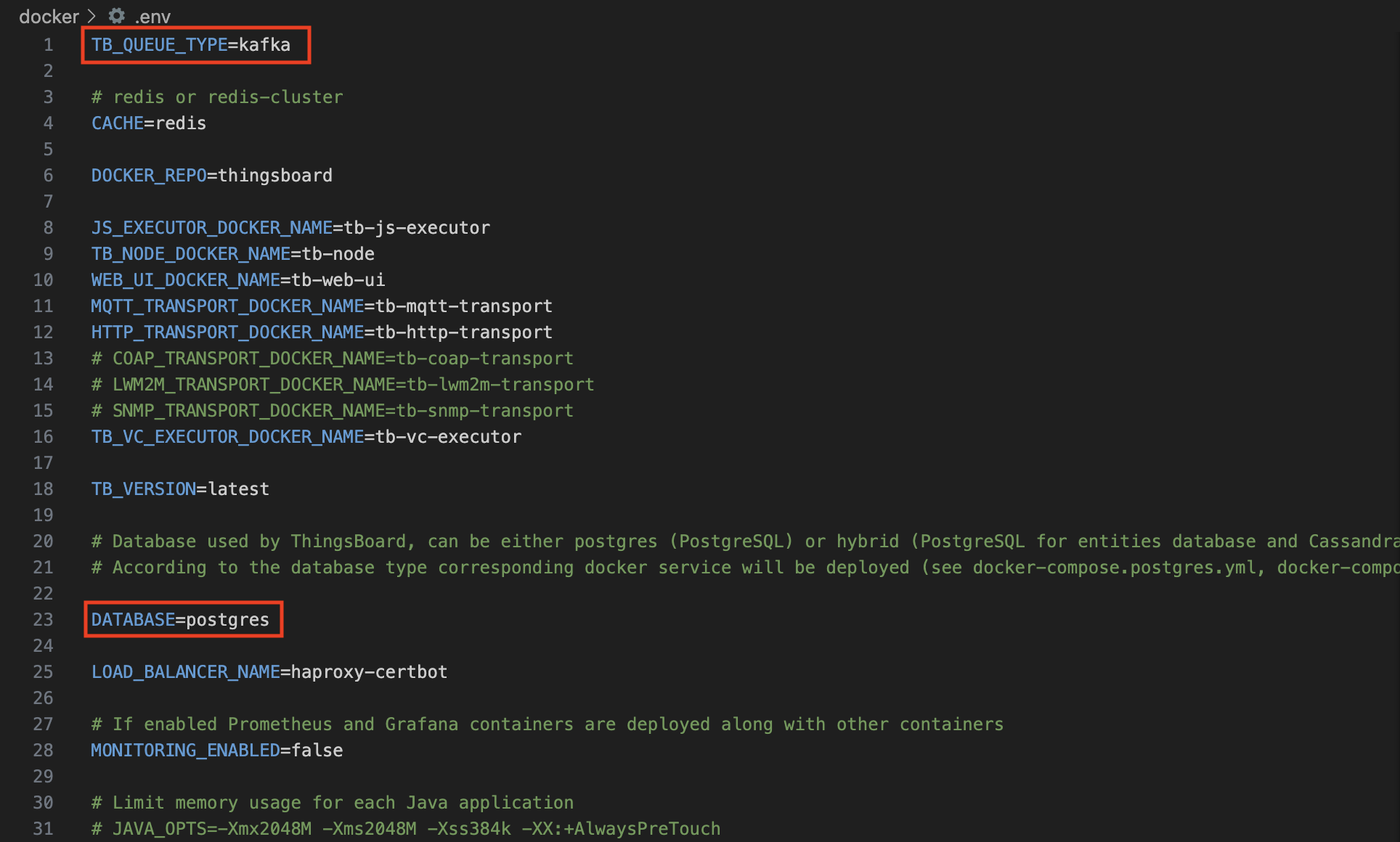This screenshot has height=842, width=1400.
Task: Place cursor on CACHE=redis line
Action: (x=149, y=123)
